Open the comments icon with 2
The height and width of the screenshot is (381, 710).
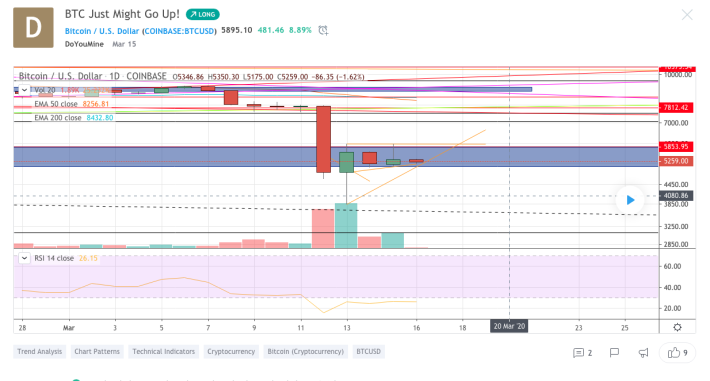click(583, 352)
